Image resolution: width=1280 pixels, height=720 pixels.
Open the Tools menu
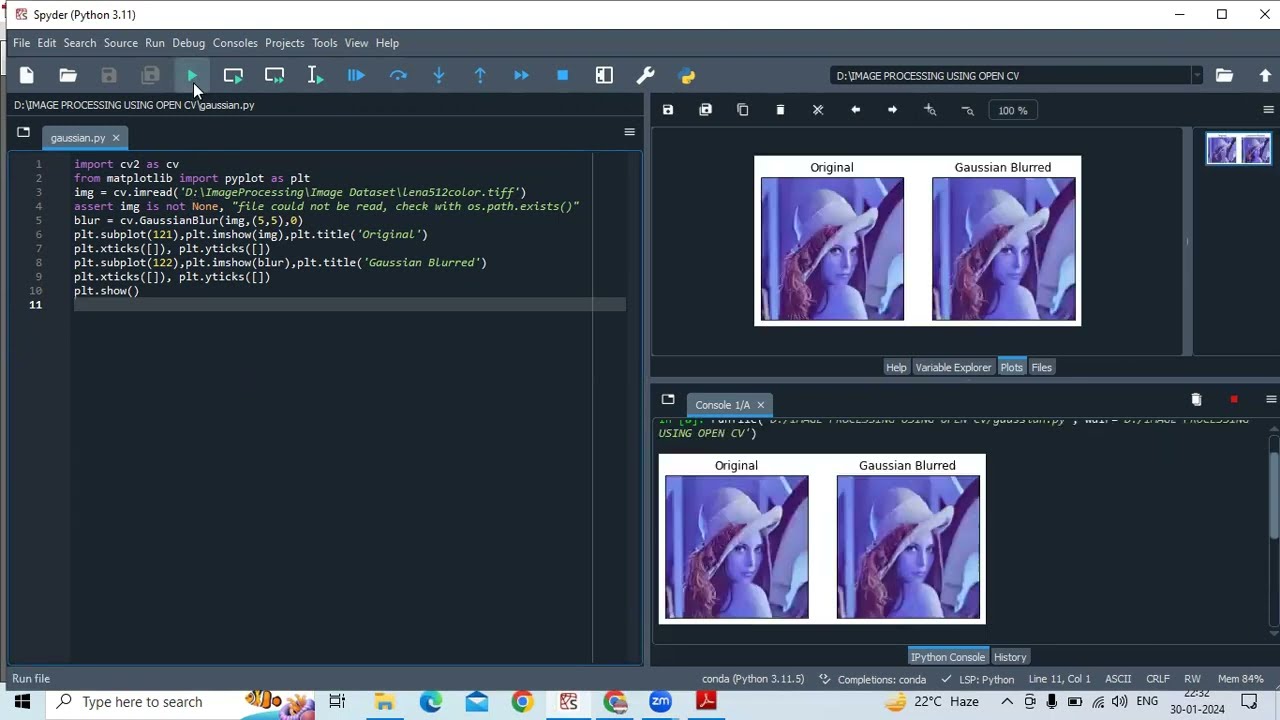point(324,43)
